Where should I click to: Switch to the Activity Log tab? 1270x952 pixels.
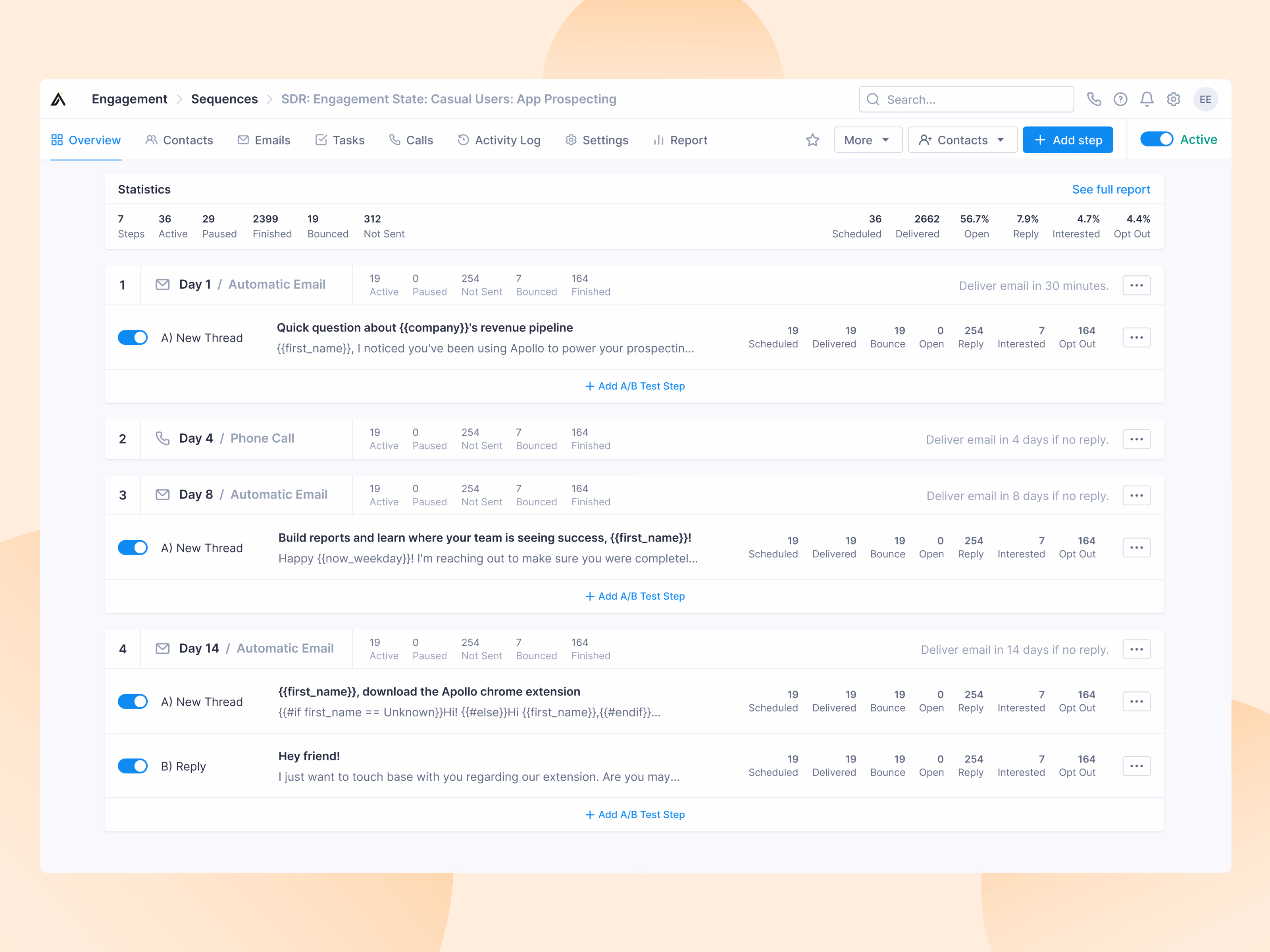499,140
